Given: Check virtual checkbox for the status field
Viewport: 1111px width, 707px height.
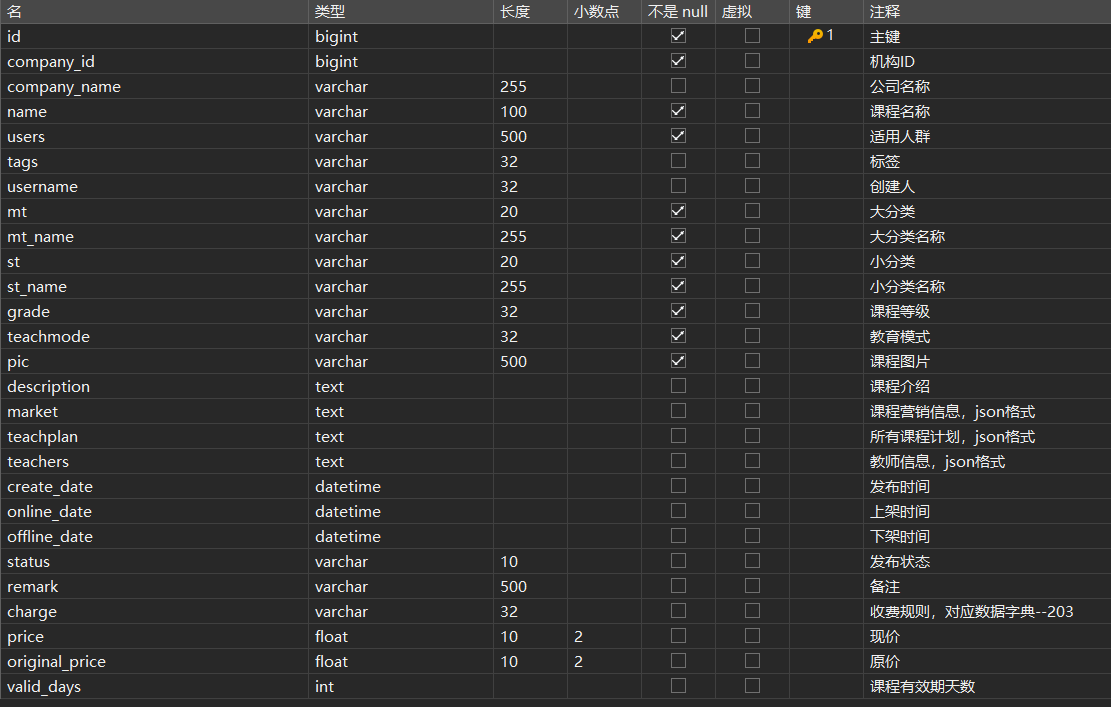Looking at the screenshot, I should [752, 561].
